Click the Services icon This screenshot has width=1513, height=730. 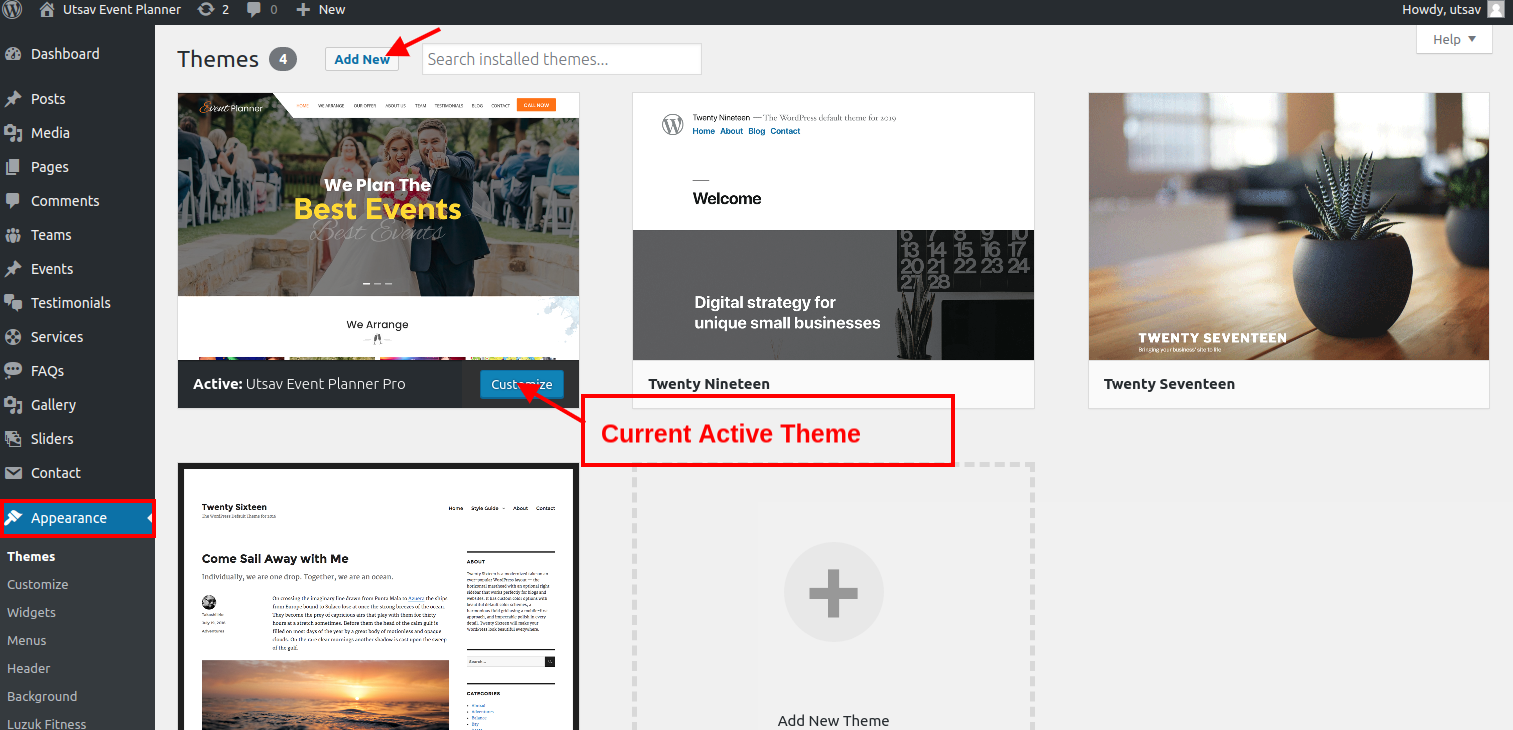13,337
